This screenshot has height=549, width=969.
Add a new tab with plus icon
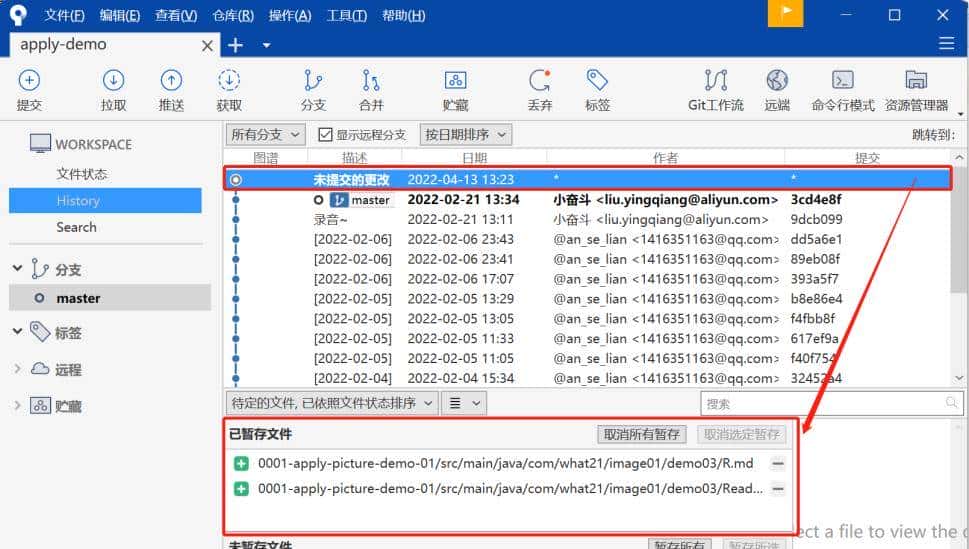[x=235, y=45]
